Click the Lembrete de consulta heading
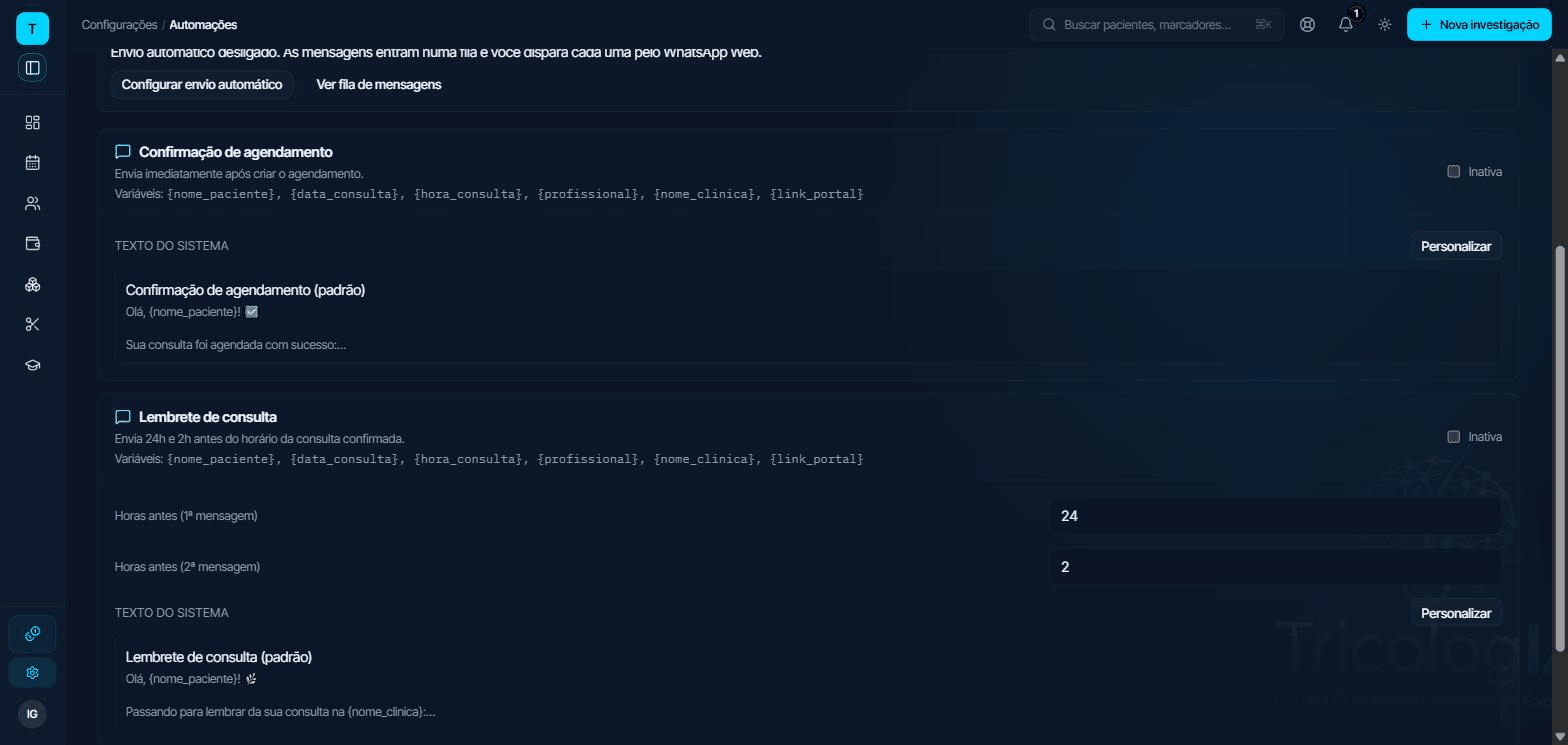The width and height of the screenshot is (1568, 745). tap(208, 417)
